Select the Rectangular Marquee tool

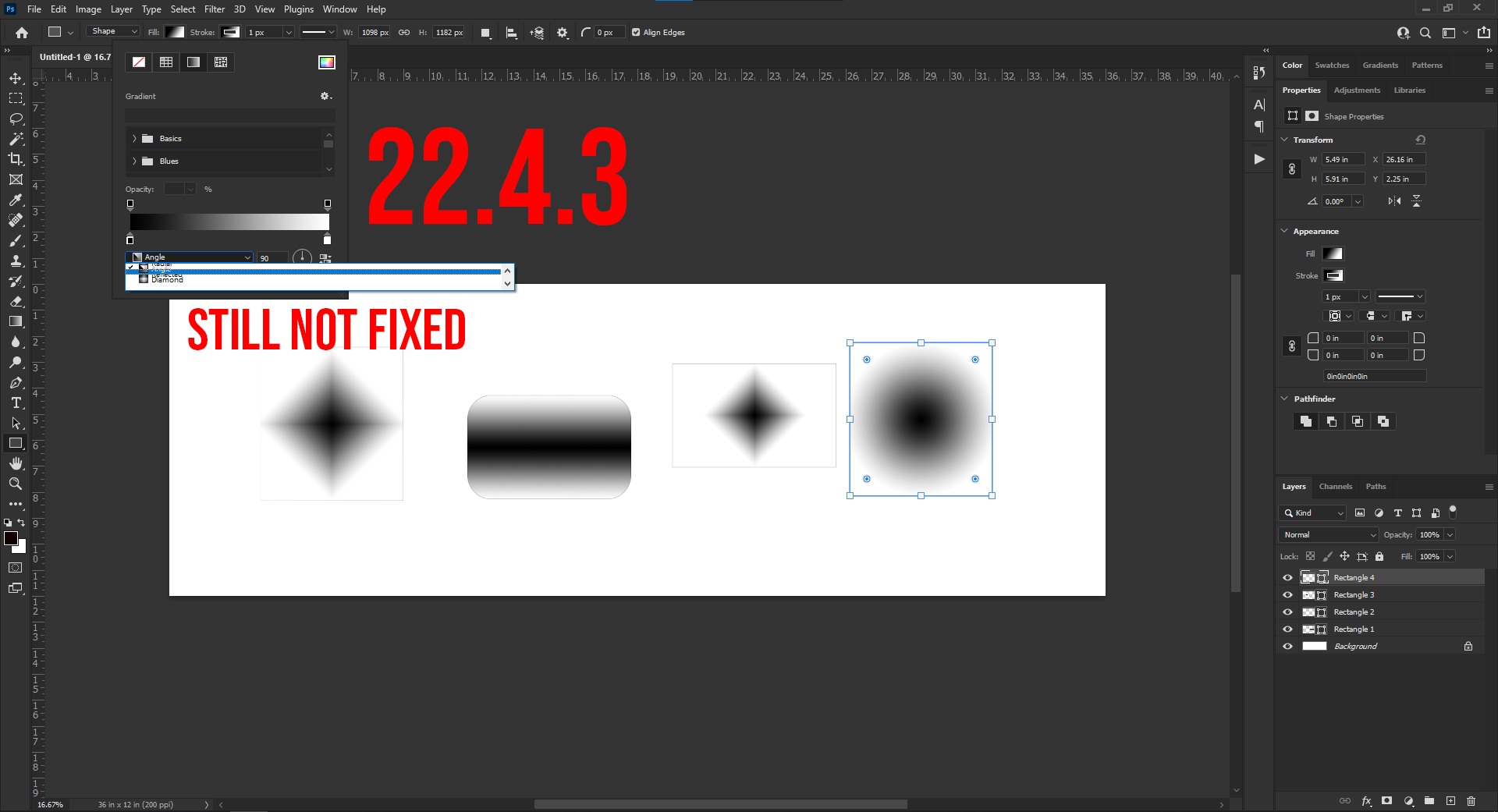(x=16, y=98)
